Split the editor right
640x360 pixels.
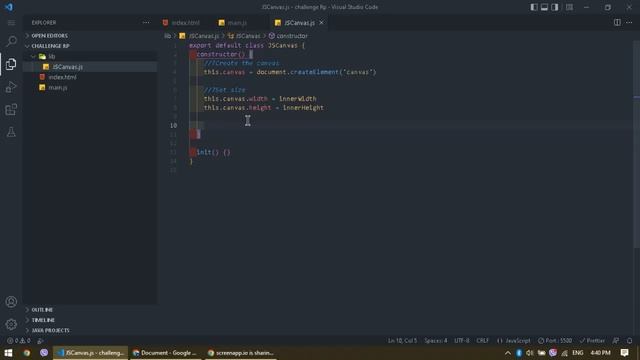pyautogui.click(x=617, y=23)
